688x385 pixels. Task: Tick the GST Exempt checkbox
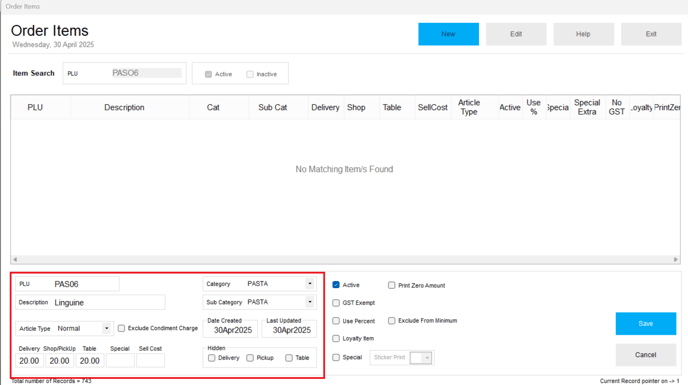click(336, 303)
